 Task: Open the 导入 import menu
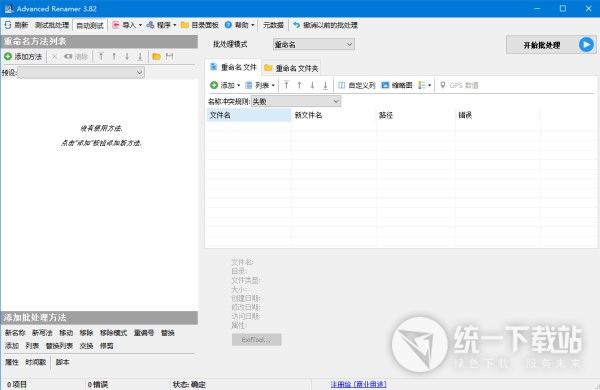pyautogui.click(x=127, y=25)
